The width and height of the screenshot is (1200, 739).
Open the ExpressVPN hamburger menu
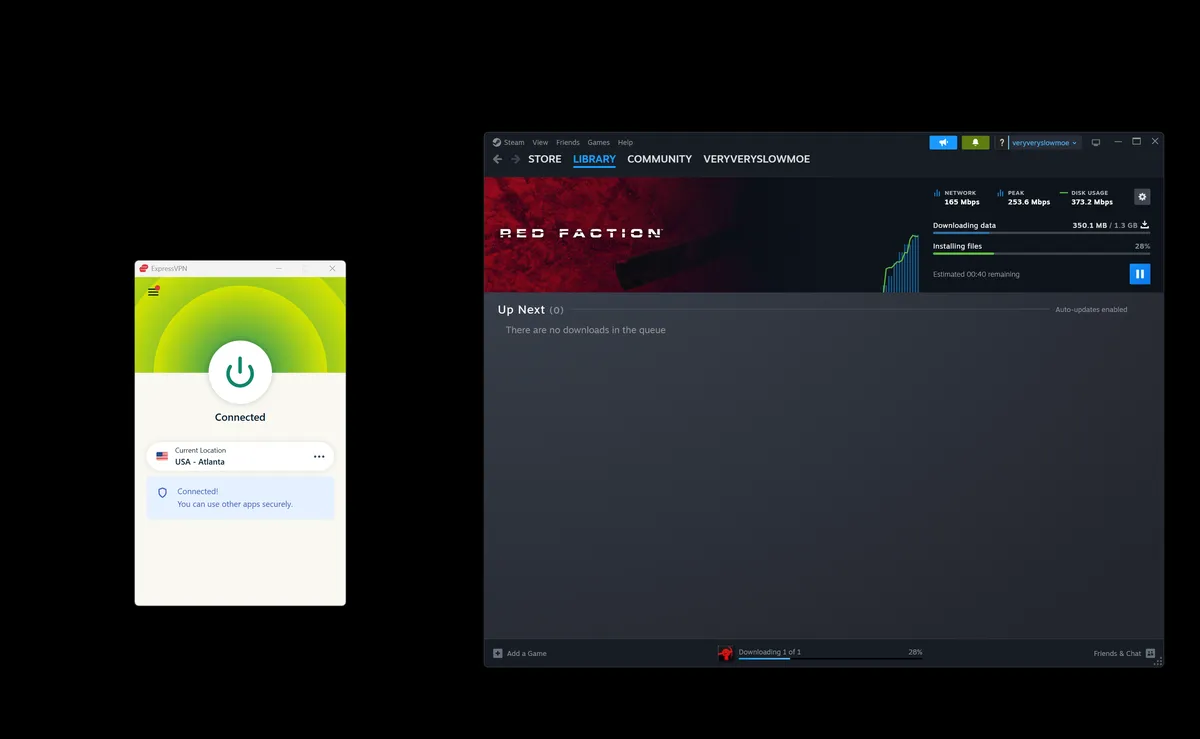tap(153, 291)
